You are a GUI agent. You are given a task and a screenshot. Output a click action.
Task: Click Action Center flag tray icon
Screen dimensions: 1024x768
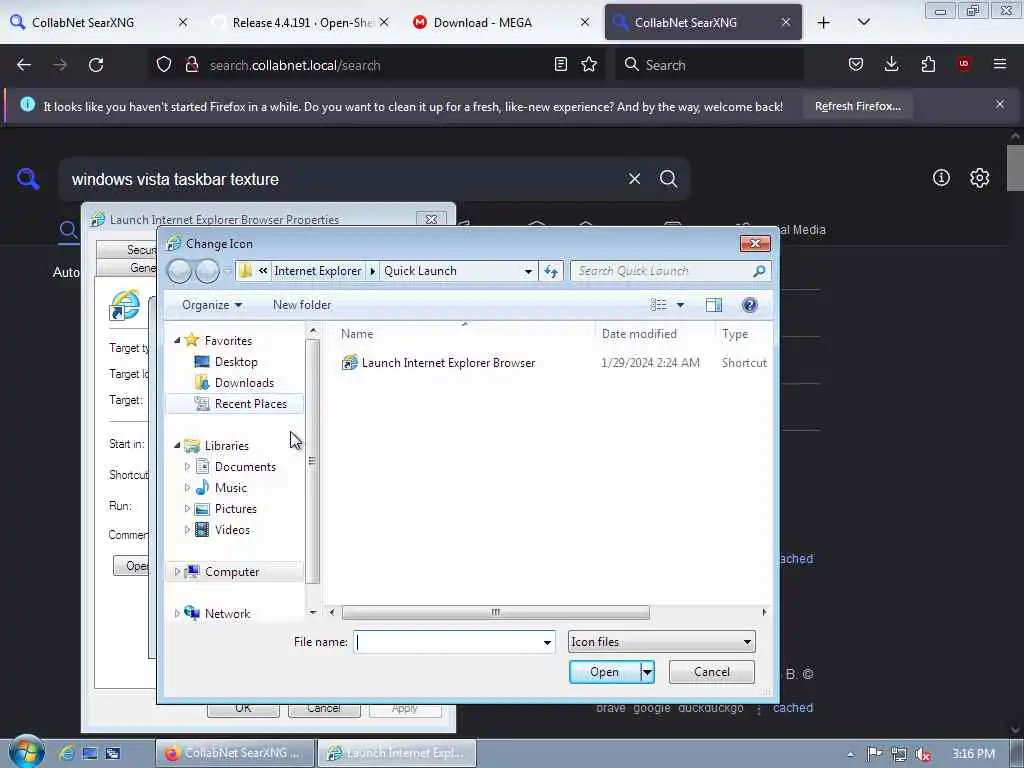[x=874, y=754]
